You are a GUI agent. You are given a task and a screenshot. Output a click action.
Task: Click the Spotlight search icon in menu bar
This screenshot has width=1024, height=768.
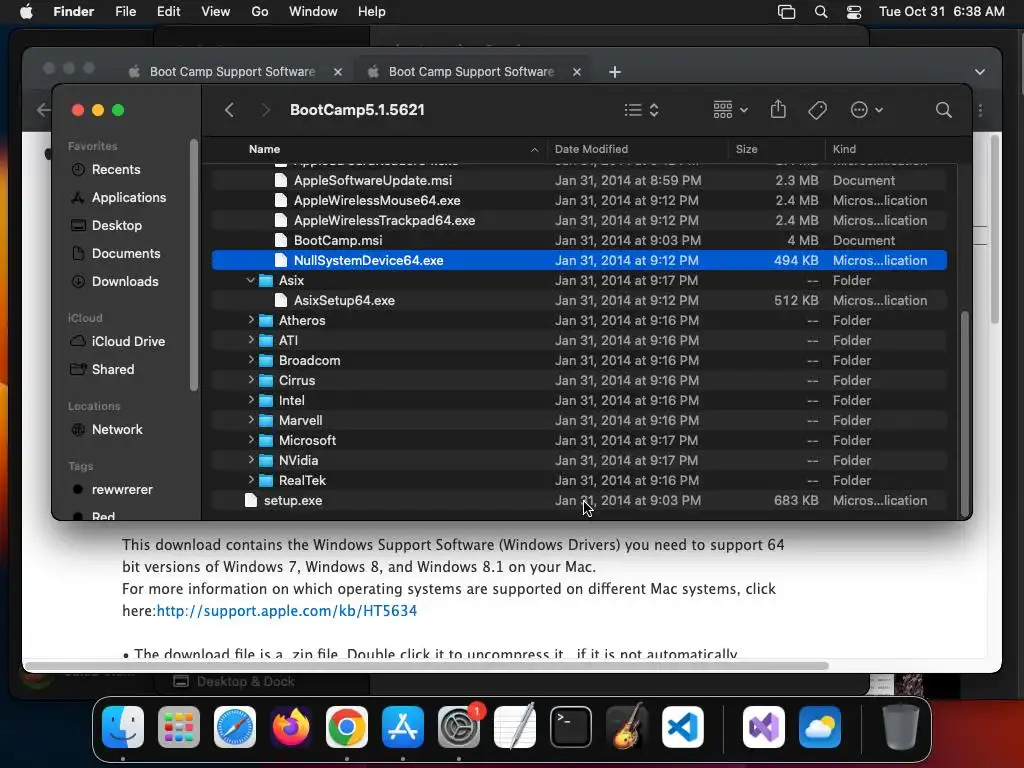(x=821, y=12)
